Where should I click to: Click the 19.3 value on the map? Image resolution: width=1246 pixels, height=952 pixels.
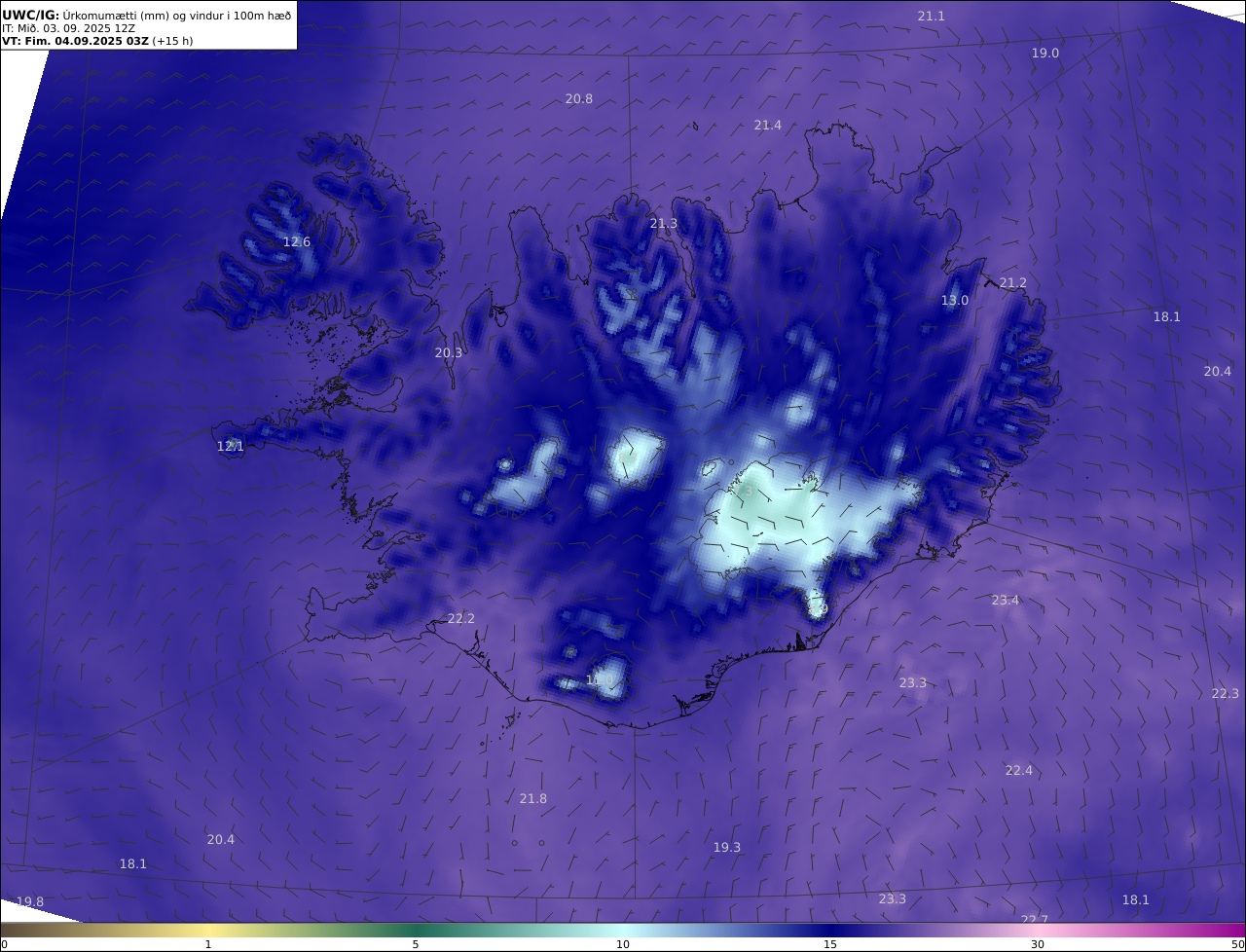pos(727,847)
